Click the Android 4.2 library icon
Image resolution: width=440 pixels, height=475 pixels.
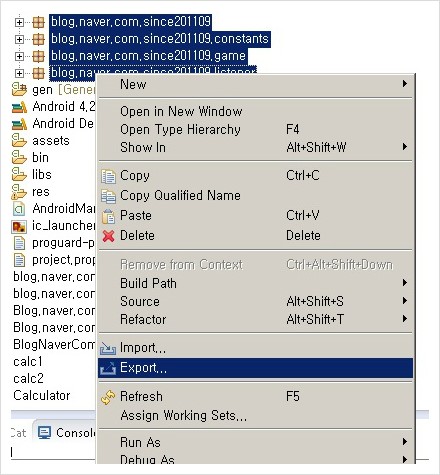(19, 107)
